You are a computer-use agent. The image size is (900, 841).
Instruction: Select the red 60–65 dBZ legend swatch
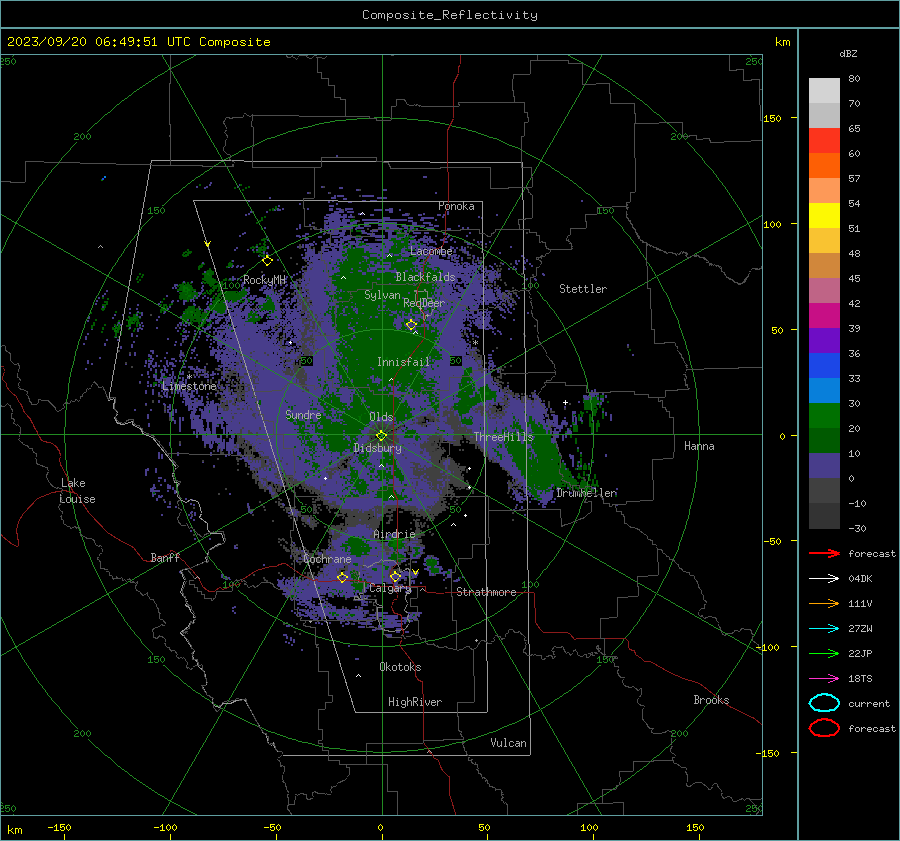point(824,141)
